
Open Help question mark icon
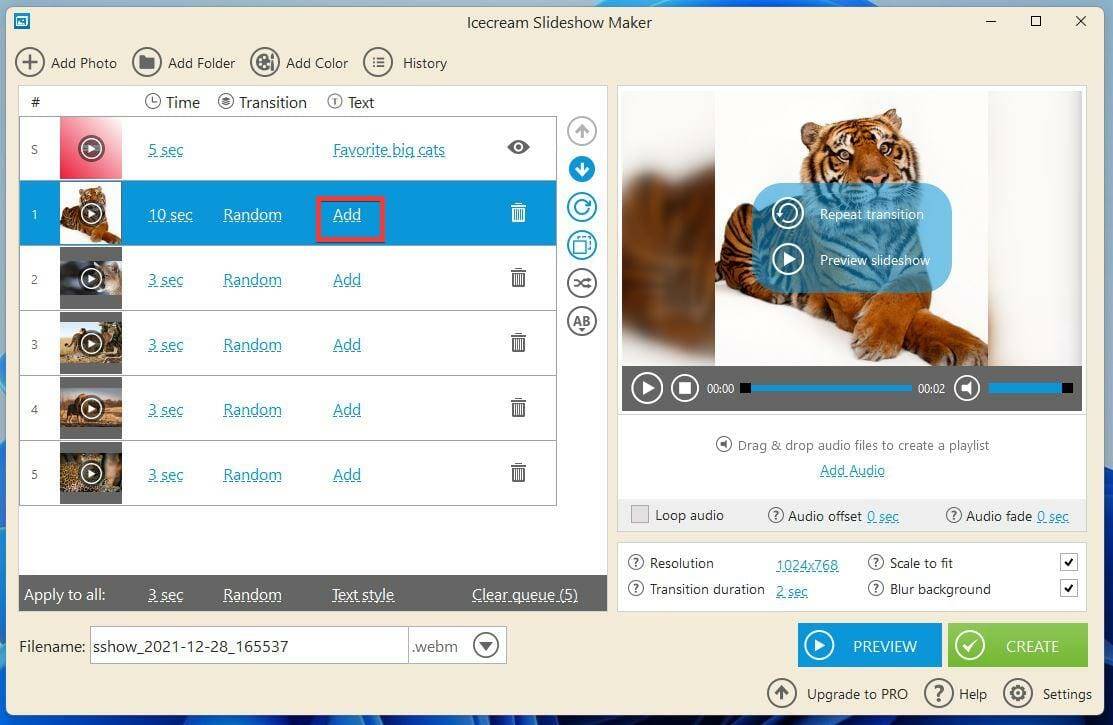point(938,692)
